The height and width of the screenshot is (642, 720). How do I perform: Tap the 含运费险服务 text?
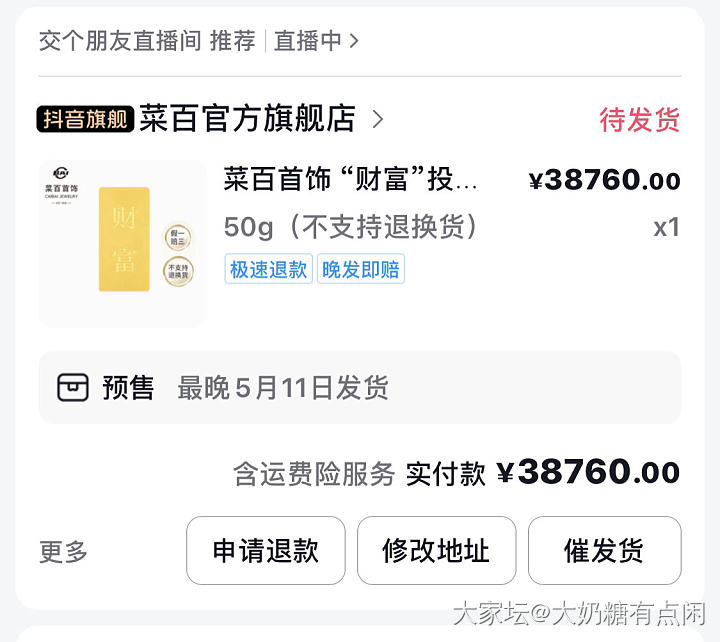click(x=314, y=473)
